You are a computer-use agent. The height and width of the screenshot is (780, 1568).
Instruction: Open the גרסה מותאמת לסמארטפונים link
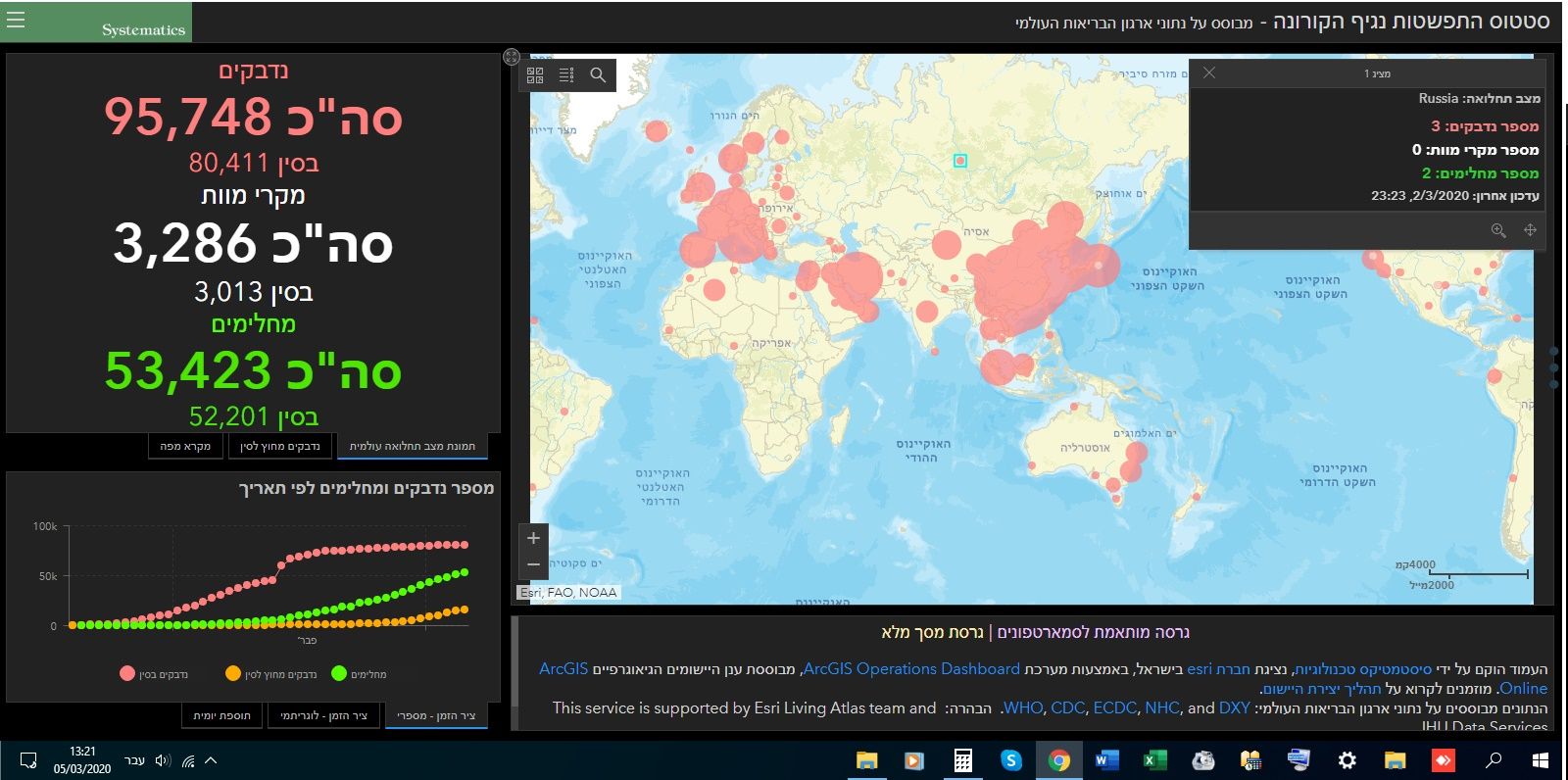click(x=1094, y=632)
